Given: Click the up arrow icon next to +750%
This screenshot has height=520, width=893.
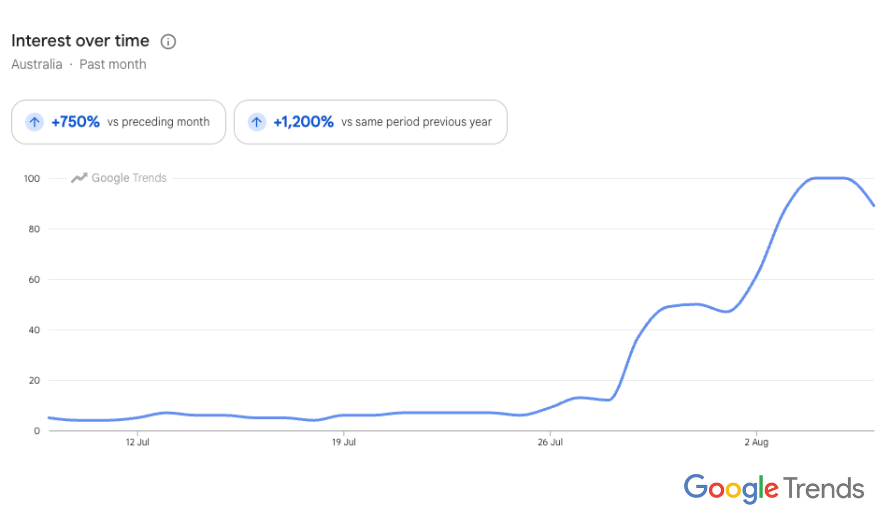Looking at the screenshot, I should [35, 122].
